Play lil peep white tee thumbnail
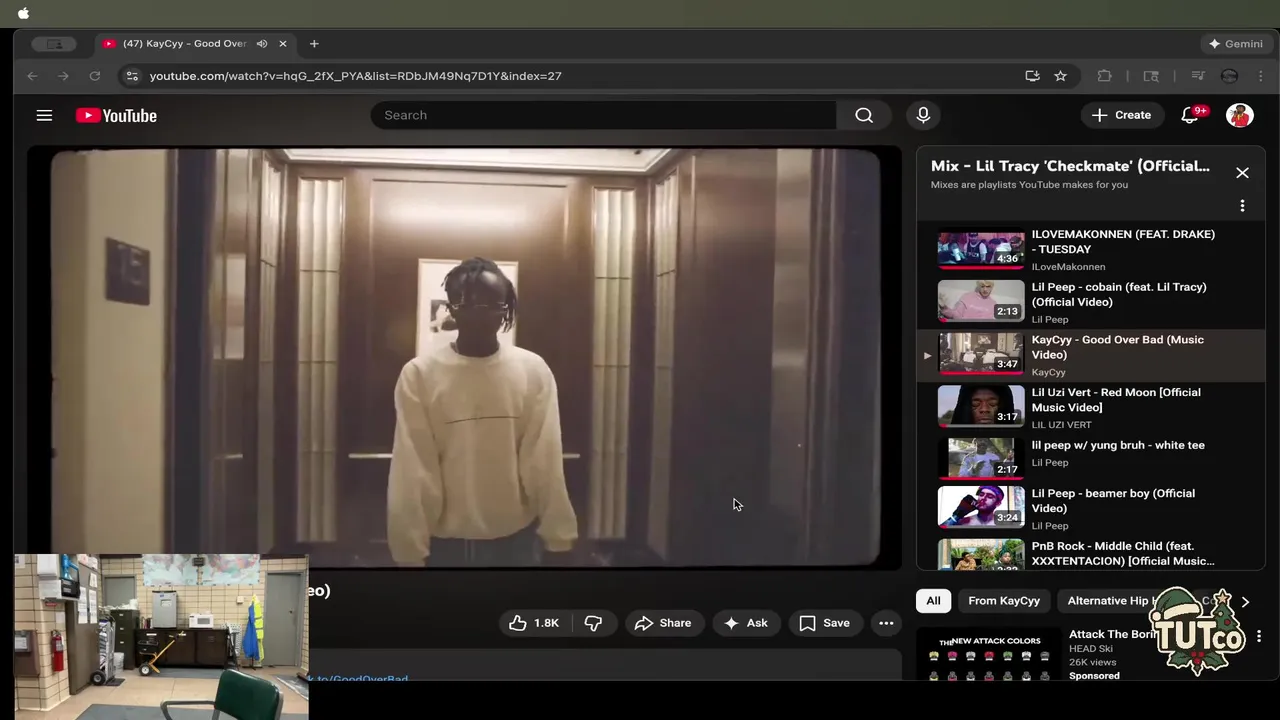Image resolution: width=1280 pixels, height=720 pixels. click(981, 459)
